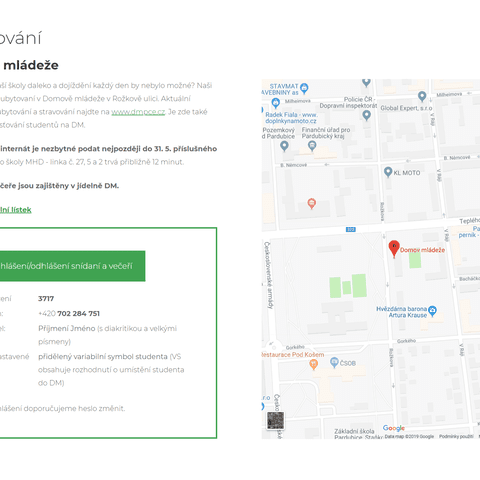480x480 pixels.
Task: Open the www.dmpce.cz link
Action: [138, 112]
